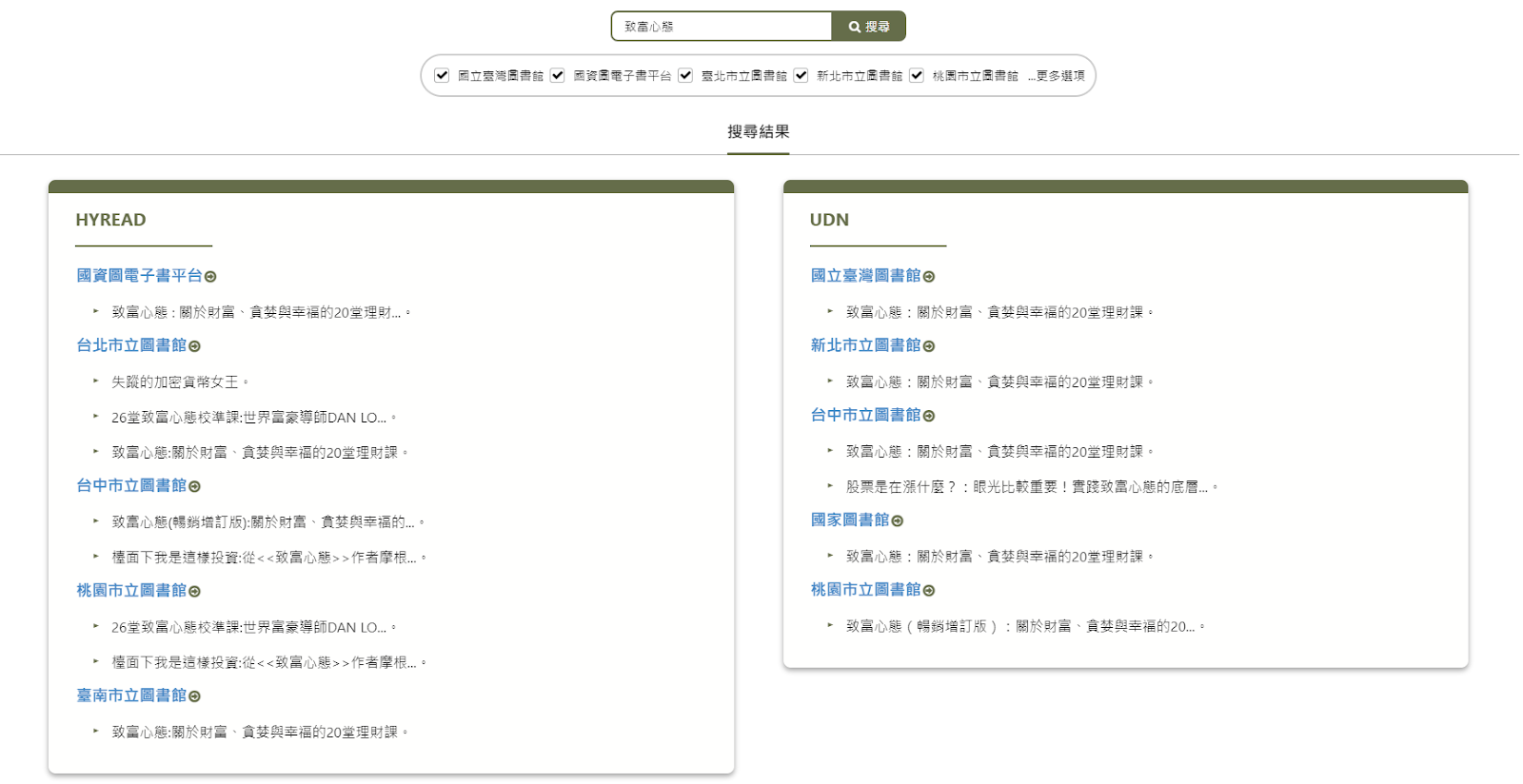This screenshot has height=784, width=1523.
Task: Click arrow icon beside 臺南市立圖書館
Action: [x=194, y=696]
